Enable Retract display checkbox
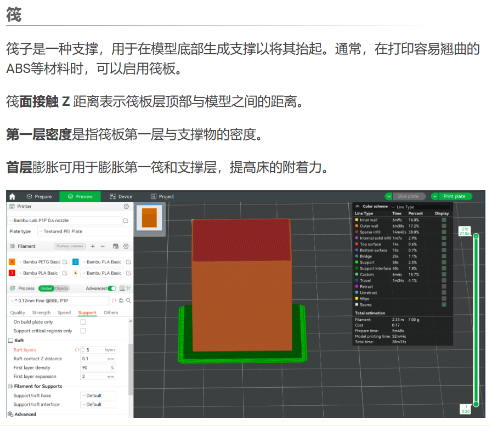This screenshot has width=490, height=426. (444, 286)
